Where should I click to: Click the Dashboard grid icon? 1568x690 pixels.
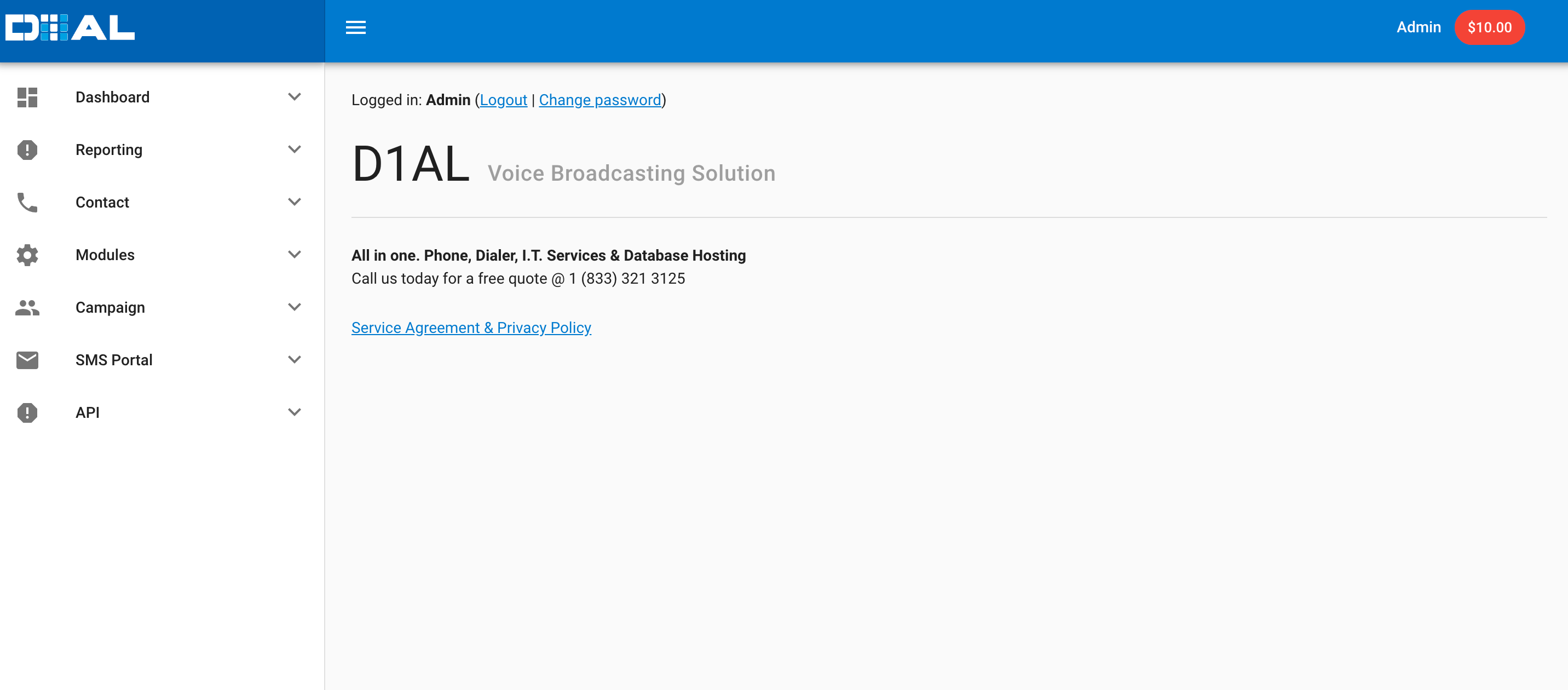[27, 97]
